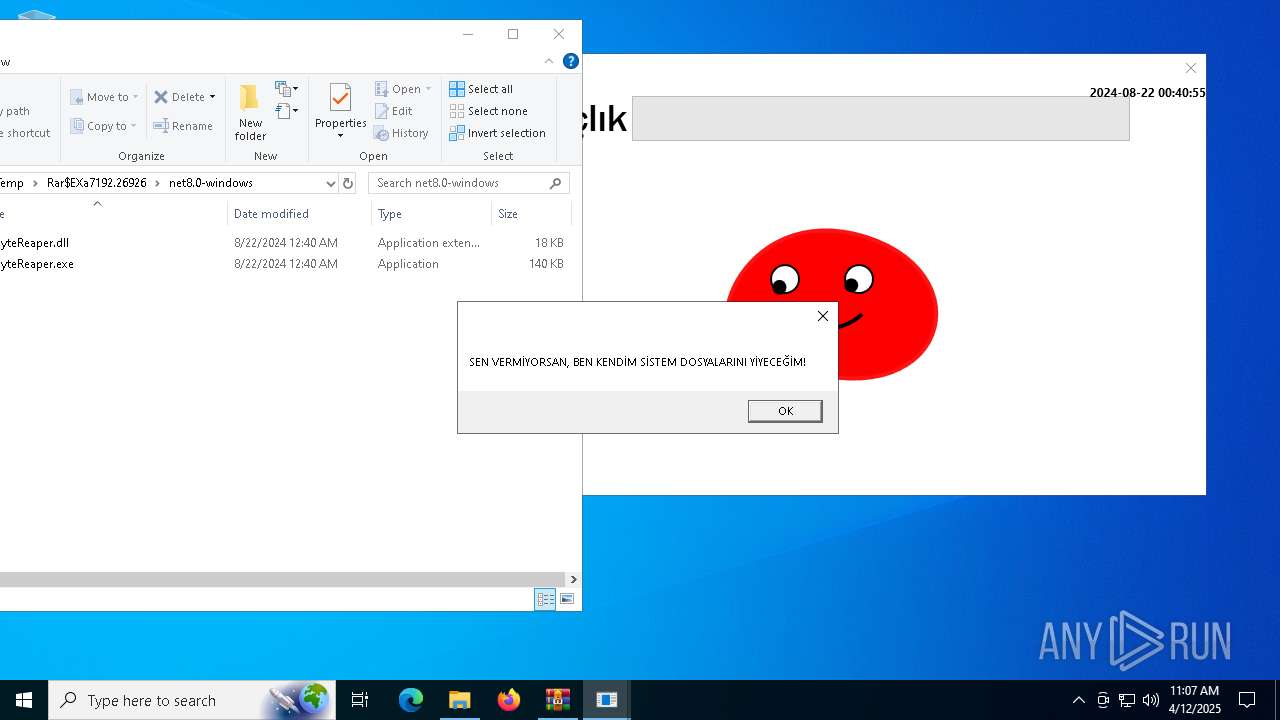The height and width of the screenshot is (720, 1280).
Task: Close the Turkish warning message dialog
Action: click(823, 316)
